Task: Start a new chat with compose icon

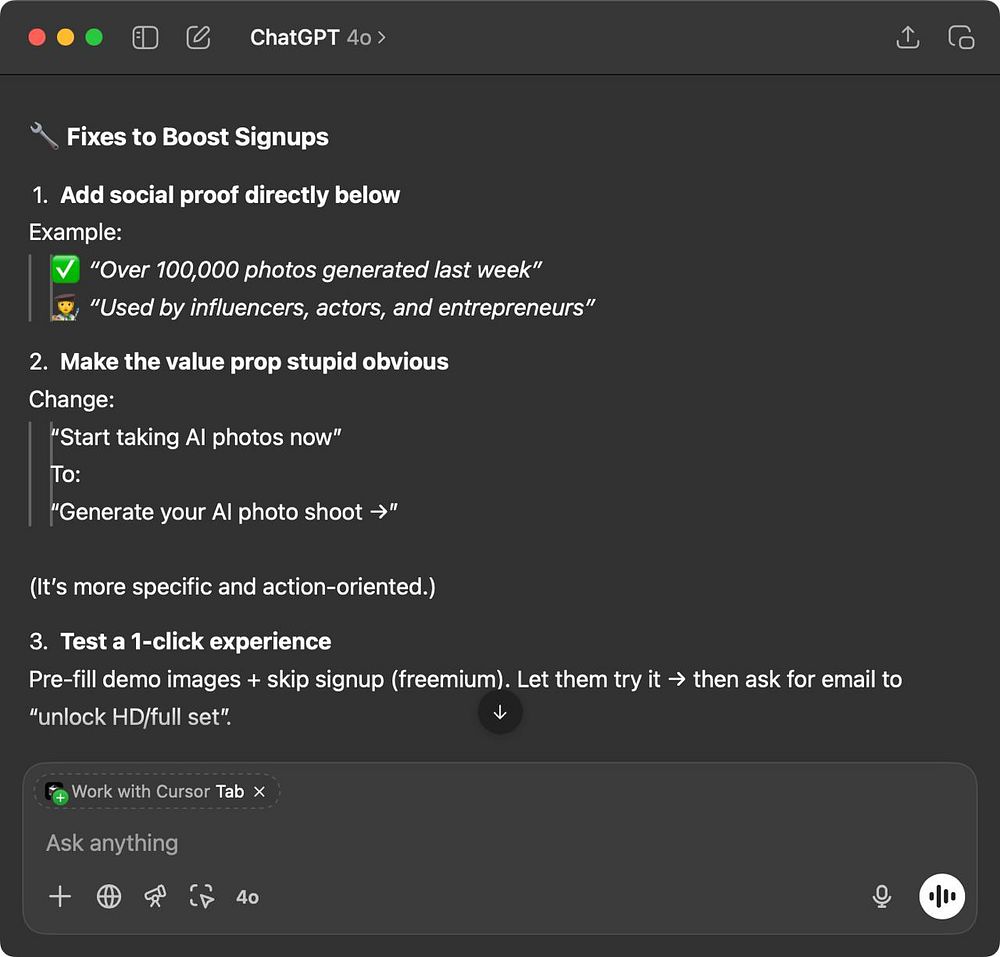Action: coord(198,38)
